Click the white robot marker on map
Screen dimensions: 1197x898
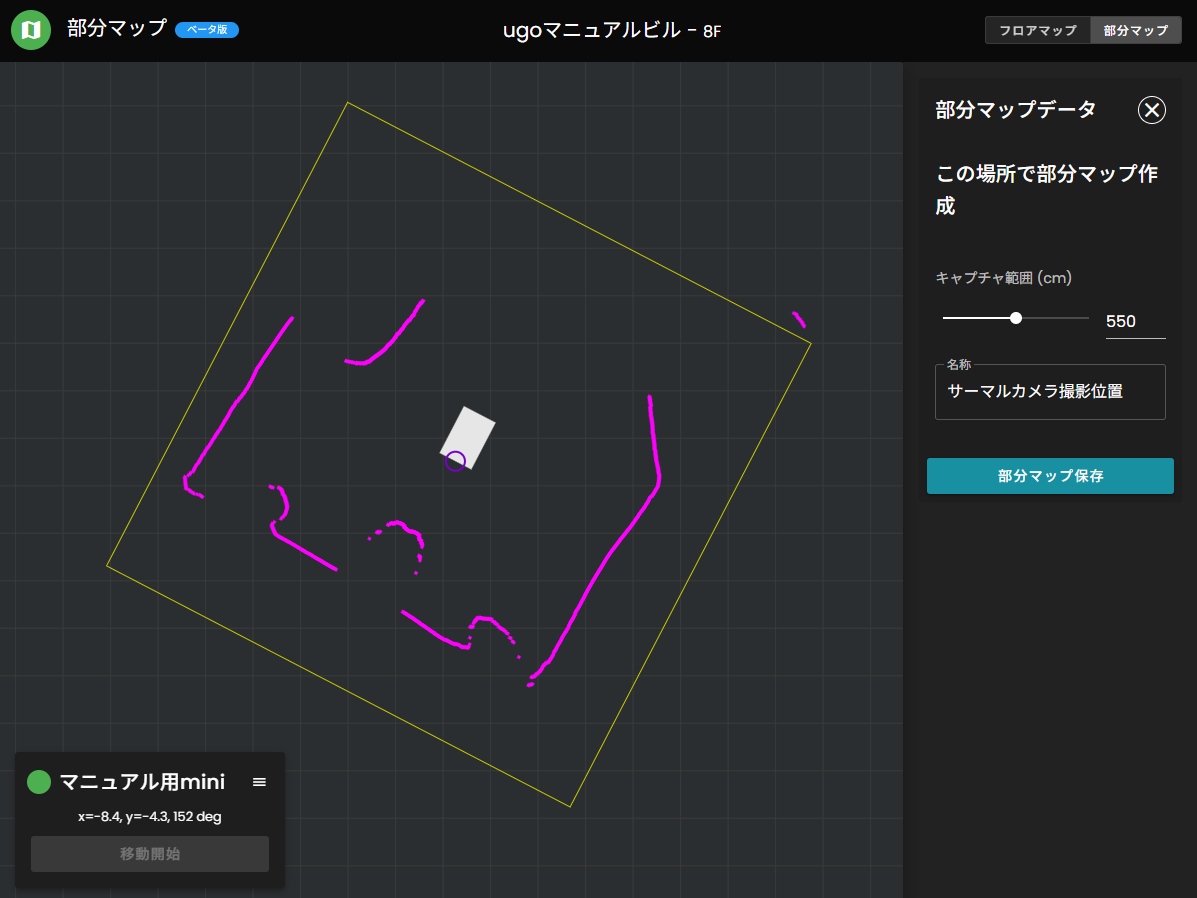468,438
